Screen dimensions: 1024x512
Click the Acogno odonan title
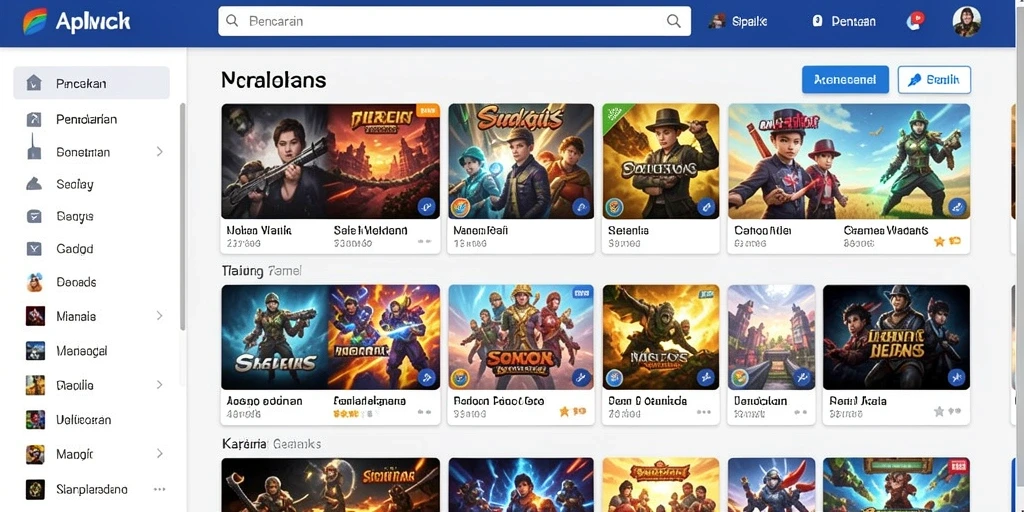pos(264,401)
